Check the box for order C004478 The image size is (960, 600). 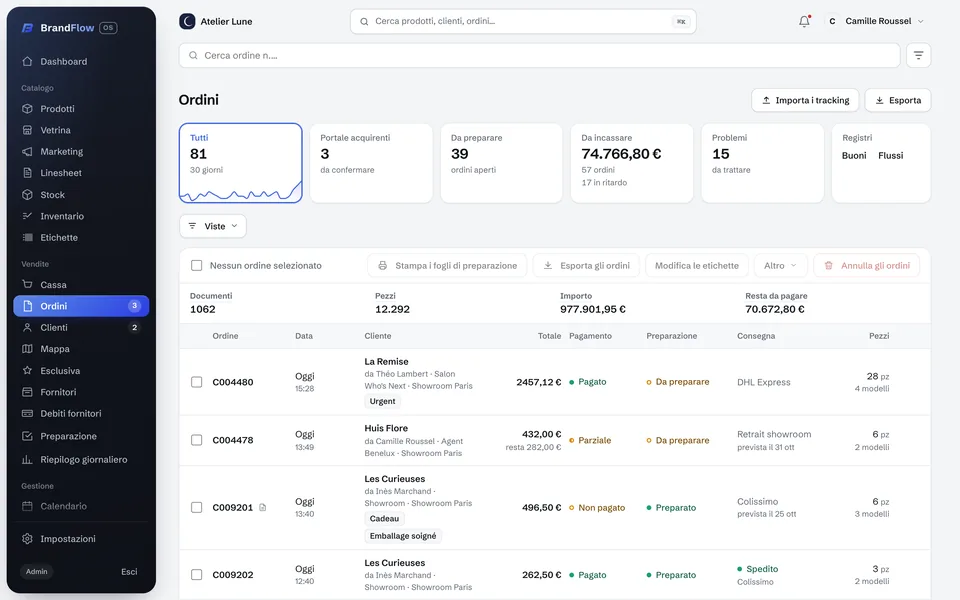coord(197,440)
